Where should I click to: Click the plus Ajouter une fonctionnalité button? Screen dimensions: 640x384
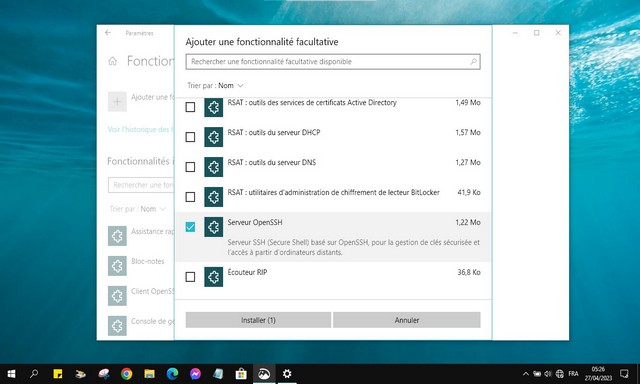[117, 102]
